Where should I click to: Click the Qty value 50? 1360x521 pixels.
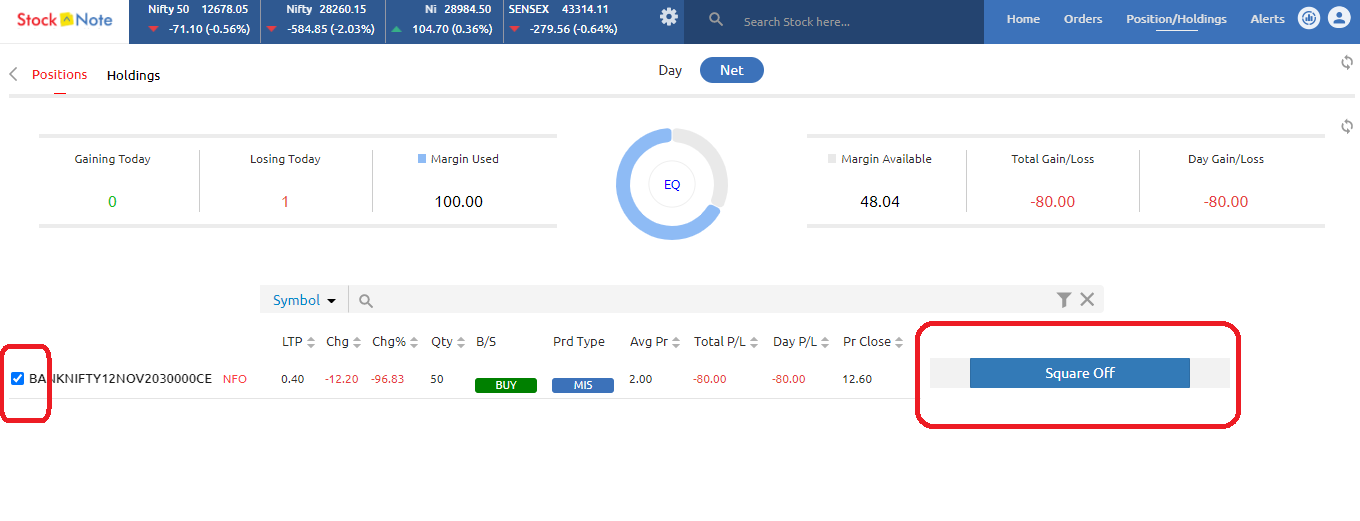pyautogui.click(x=437, y=379)
